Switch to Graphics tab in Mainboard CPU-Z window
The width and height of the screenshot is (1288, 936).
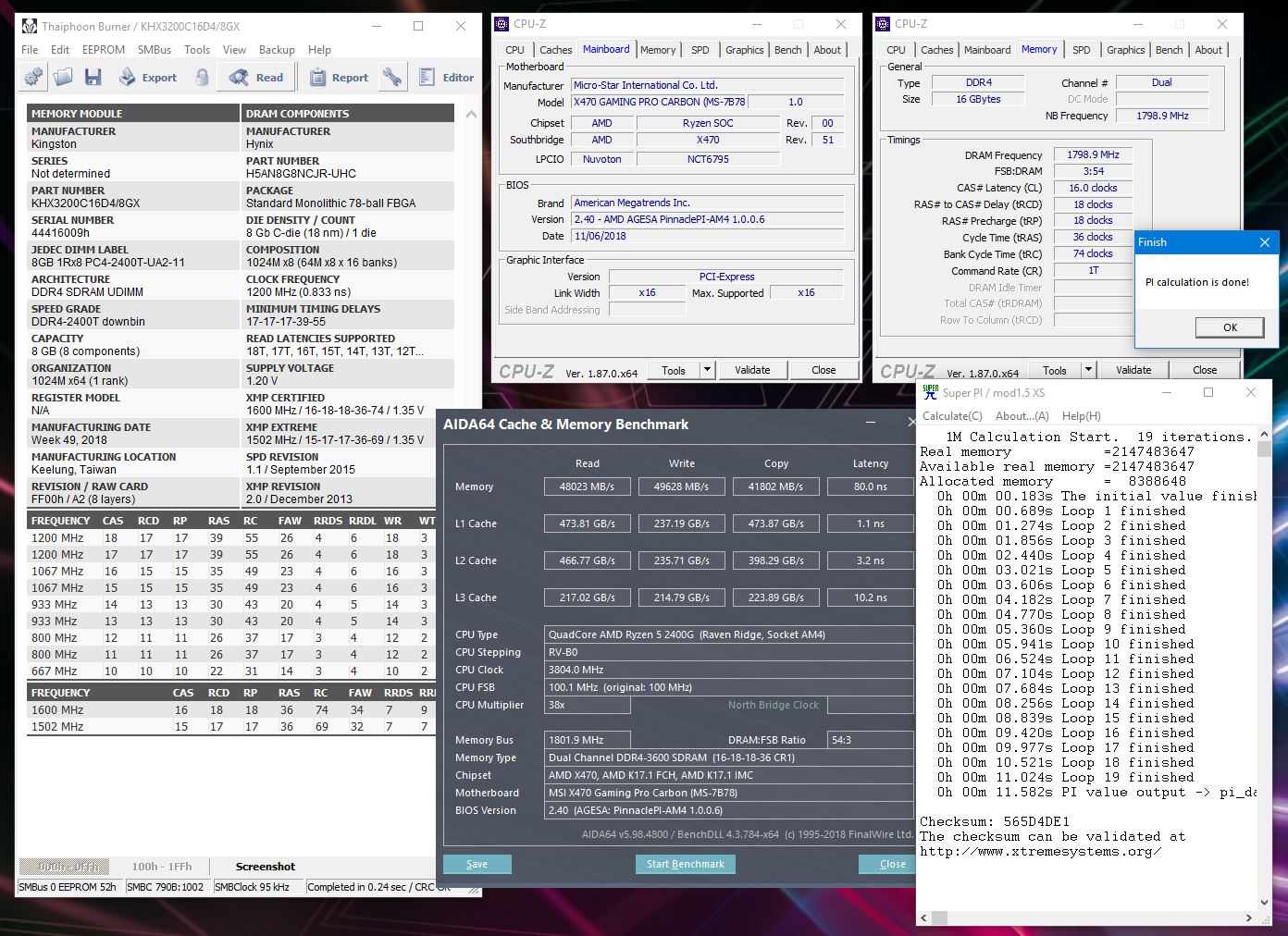coord(745,50)
